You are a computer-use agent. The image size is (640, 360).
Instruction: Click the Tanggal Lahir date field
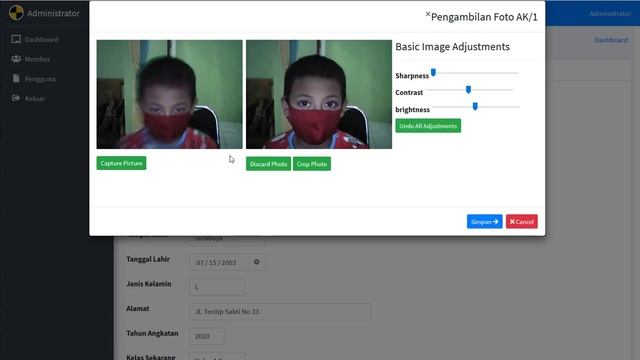[227, 262]
